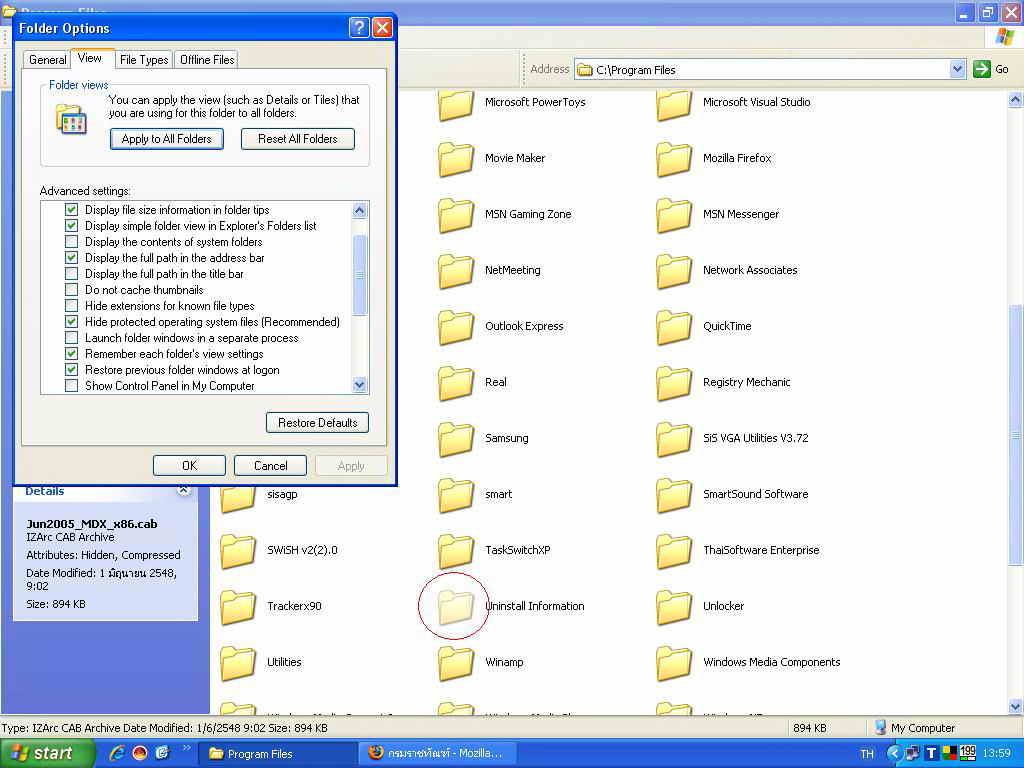Screen dimensions: 1024x768
Task: Select the MSN Messenger folder icon
Action: (673, 216)
